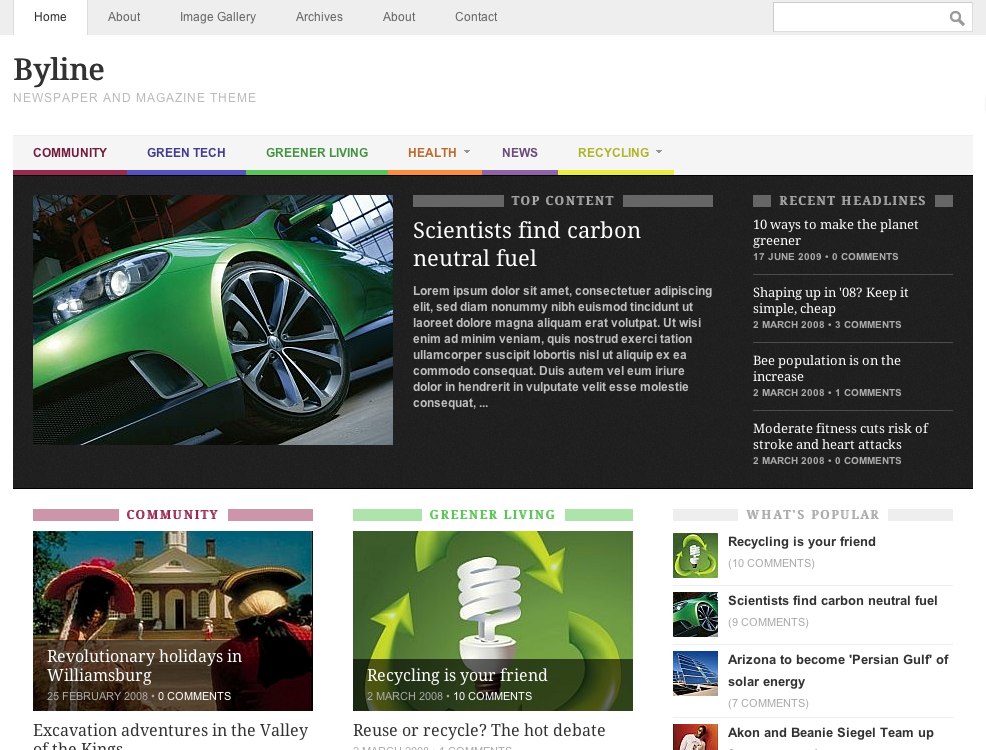986x750 pixels.
Task: Click the search magnifier icon
Action: [x=956, y=18]
